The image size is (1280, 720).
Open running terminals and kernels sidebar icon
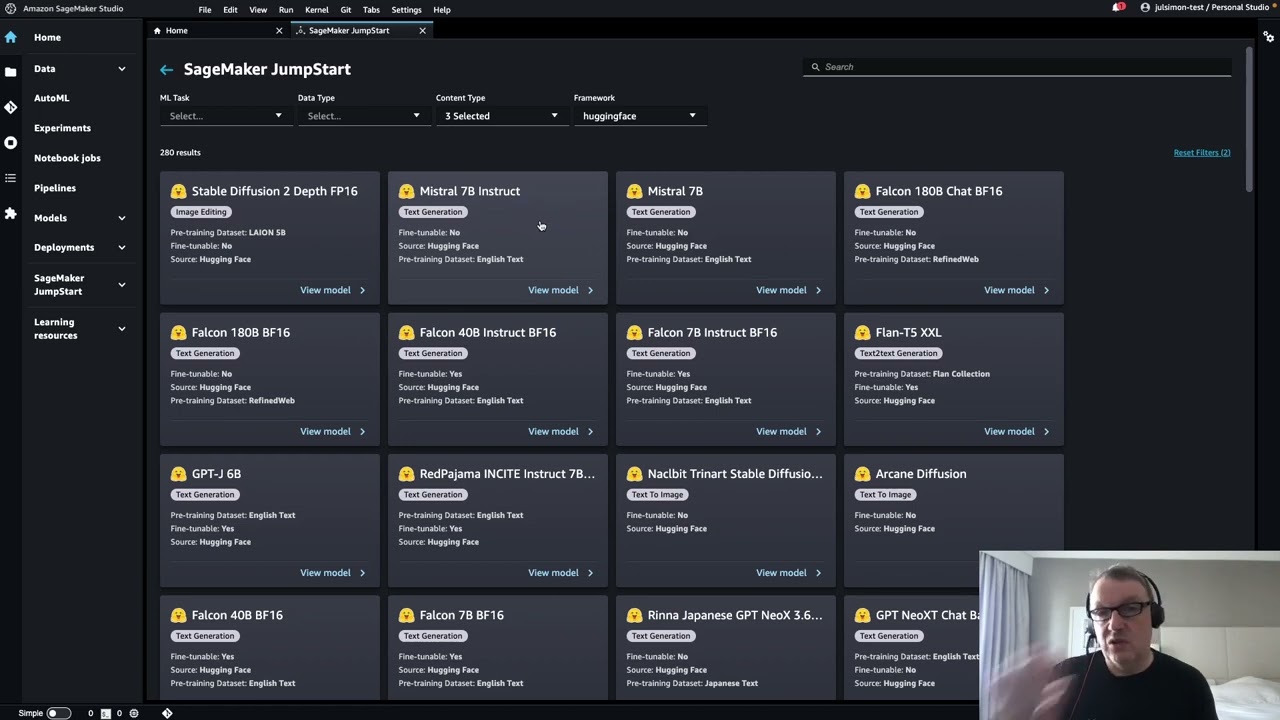pyautogui.click(x=10, y=143)
